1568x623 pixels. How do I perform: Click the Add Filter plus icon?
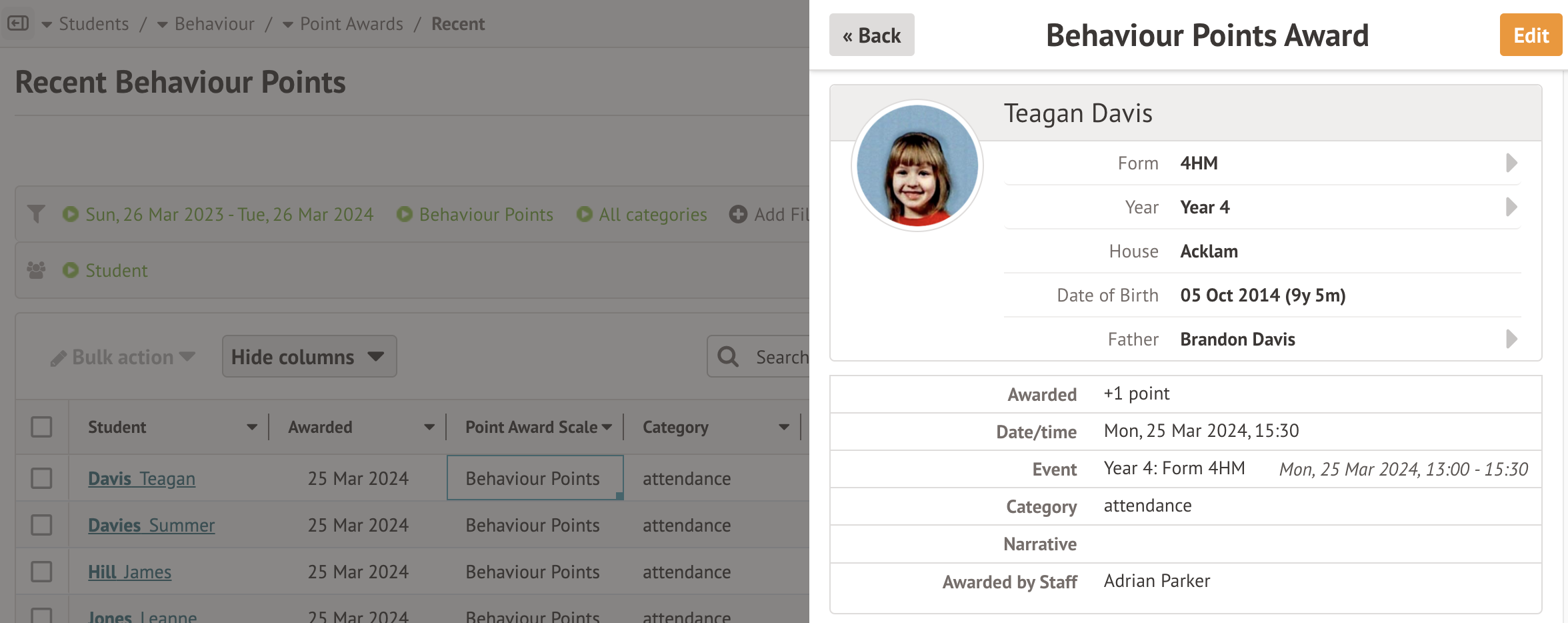738,214
